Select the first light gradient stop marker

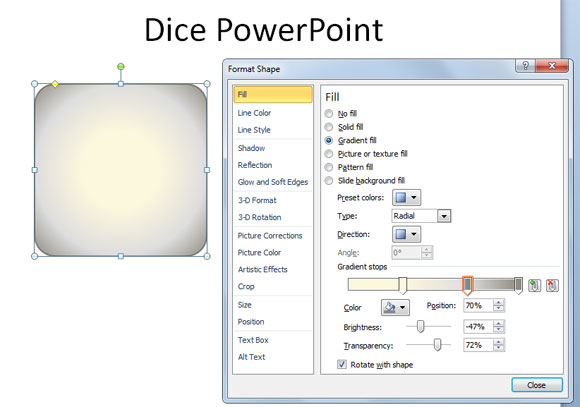(x=402, y=285)
